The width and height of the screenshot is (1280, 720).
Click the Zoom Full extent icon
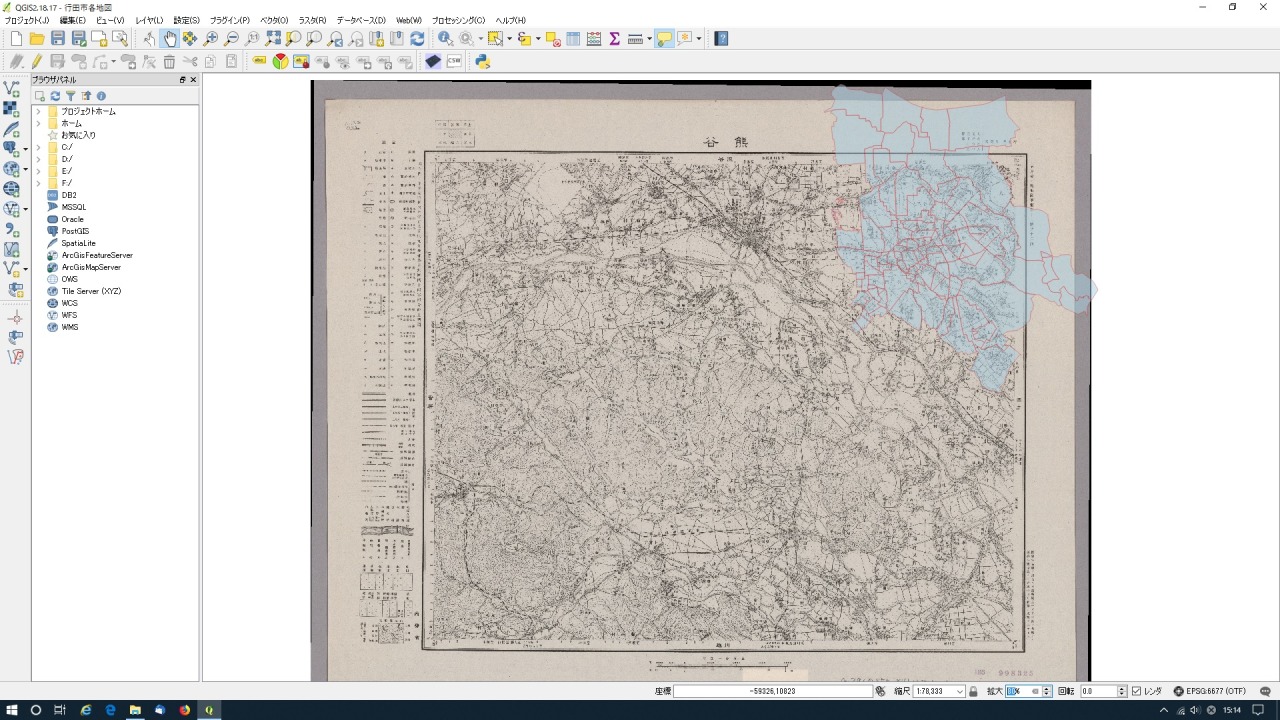273,38
